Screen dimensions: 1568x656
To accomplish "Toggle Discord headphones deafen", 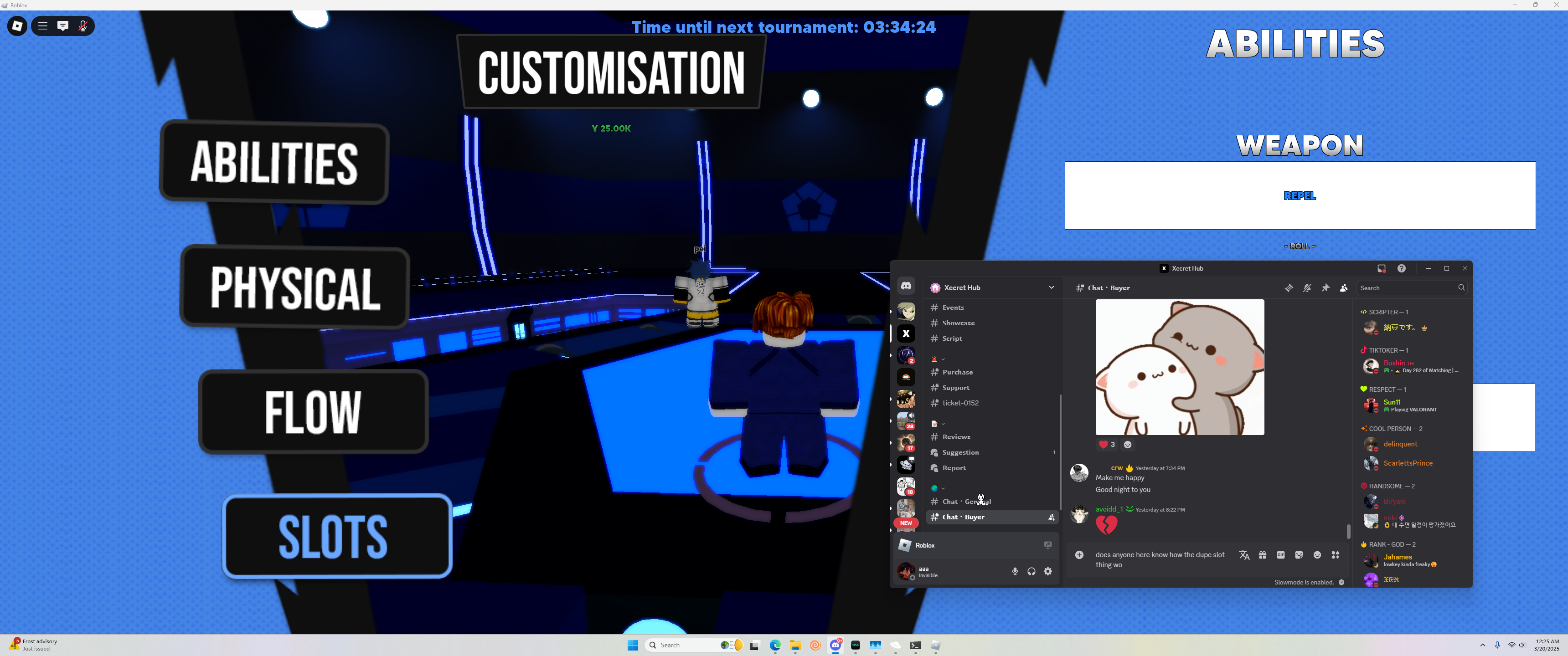I will pos(1031,571).
